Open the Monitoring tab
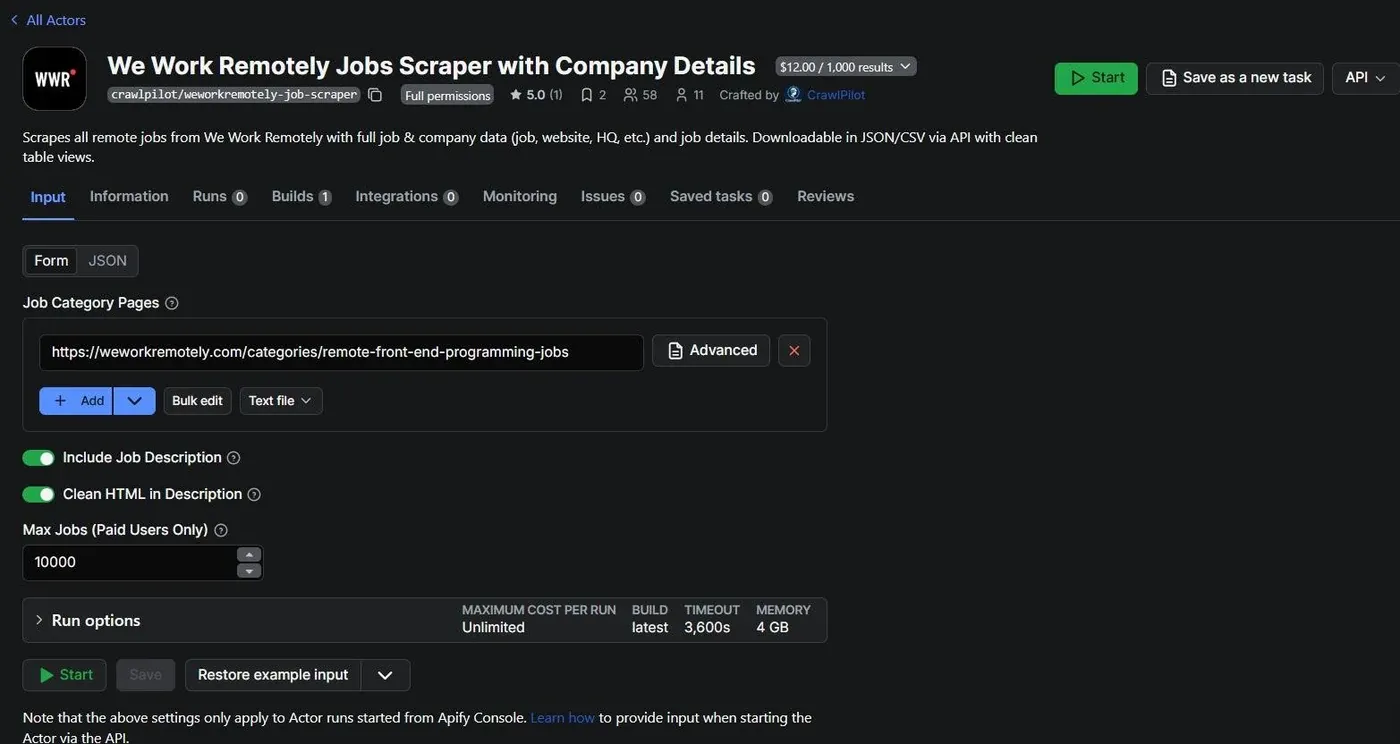1400x744 pixels. [x=520, y=197]
